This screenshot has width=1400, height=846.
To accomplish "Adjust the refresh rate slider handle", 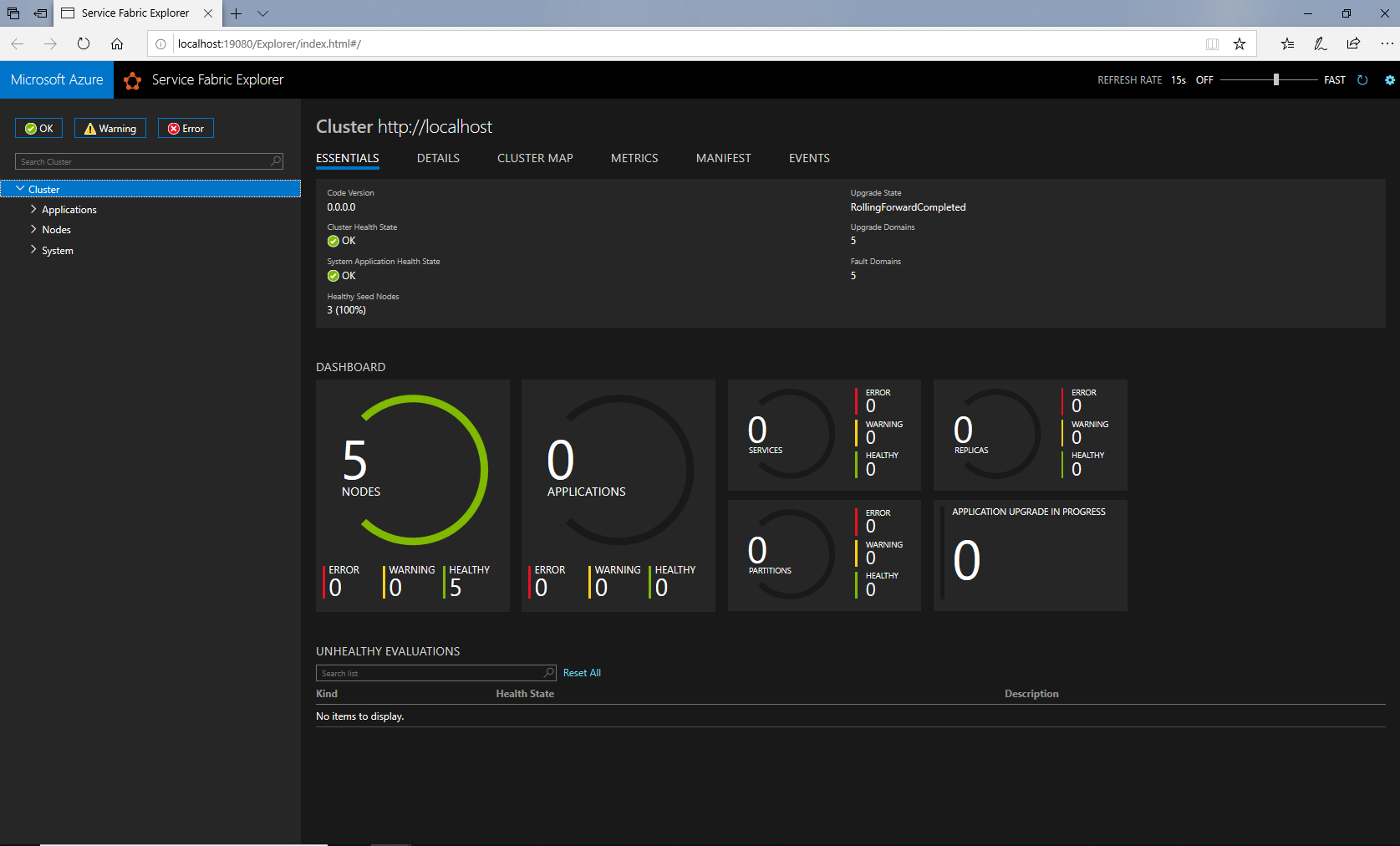I will click(x=1276, y=79).
